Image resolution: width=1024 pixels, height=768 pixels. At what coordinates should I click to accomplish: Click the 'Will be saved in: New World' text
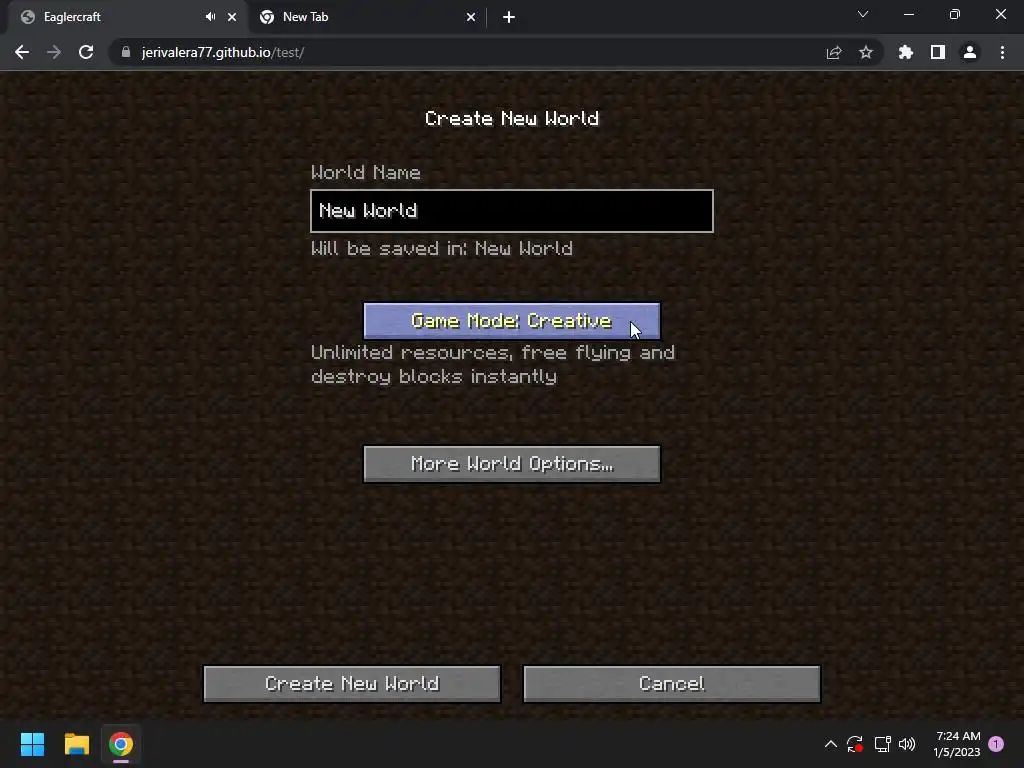tap(442, 249)
